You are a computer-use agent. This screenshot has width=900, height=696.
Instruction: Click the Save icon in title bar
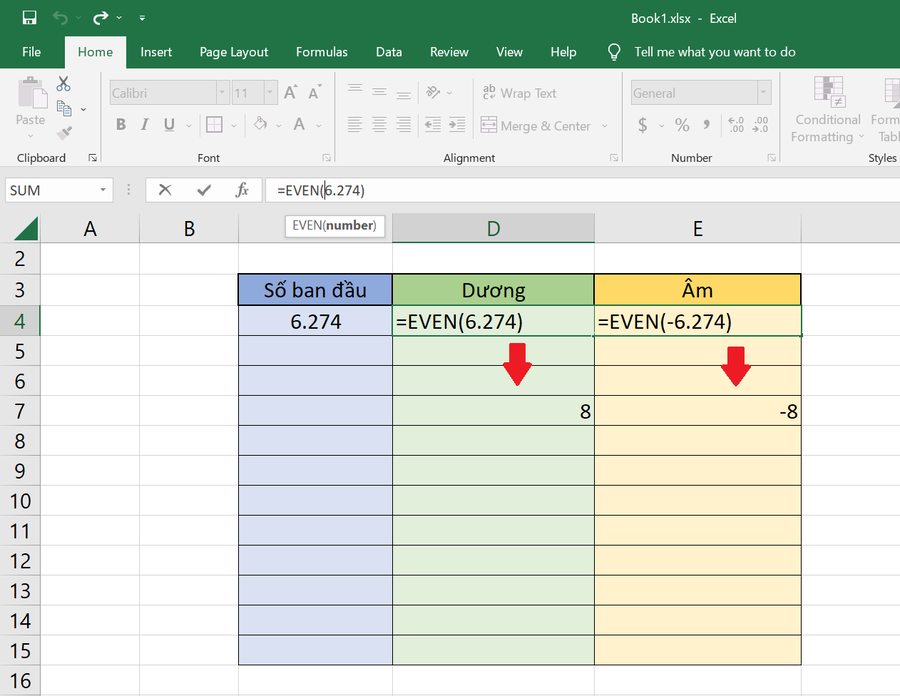click(x=29, y=18)
